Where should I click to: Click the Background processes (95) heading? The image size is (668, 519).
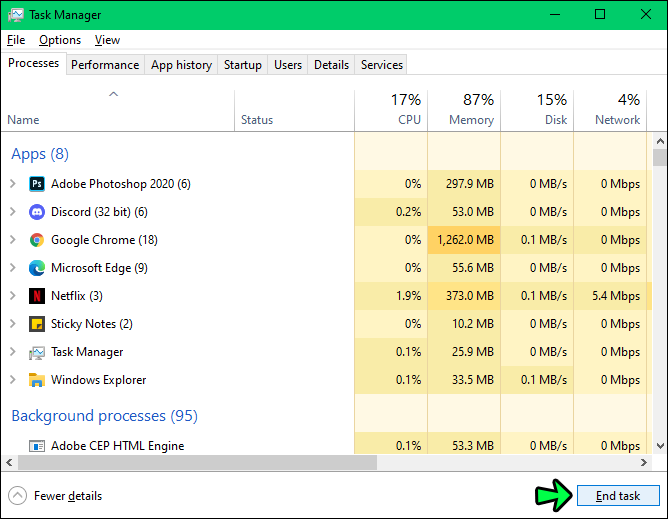coord(105,416)
